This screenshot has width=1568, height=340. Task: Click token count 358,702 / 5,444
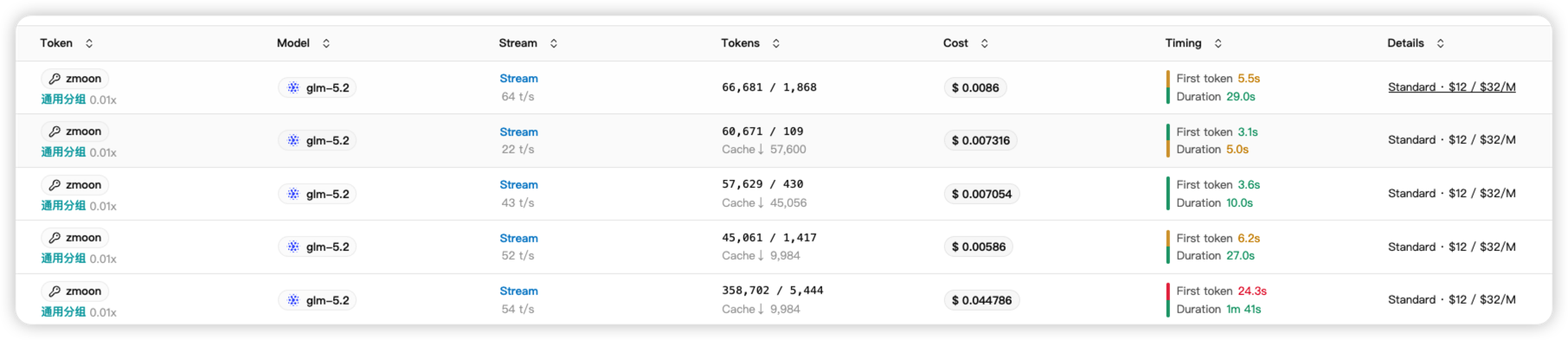point(773,291)
